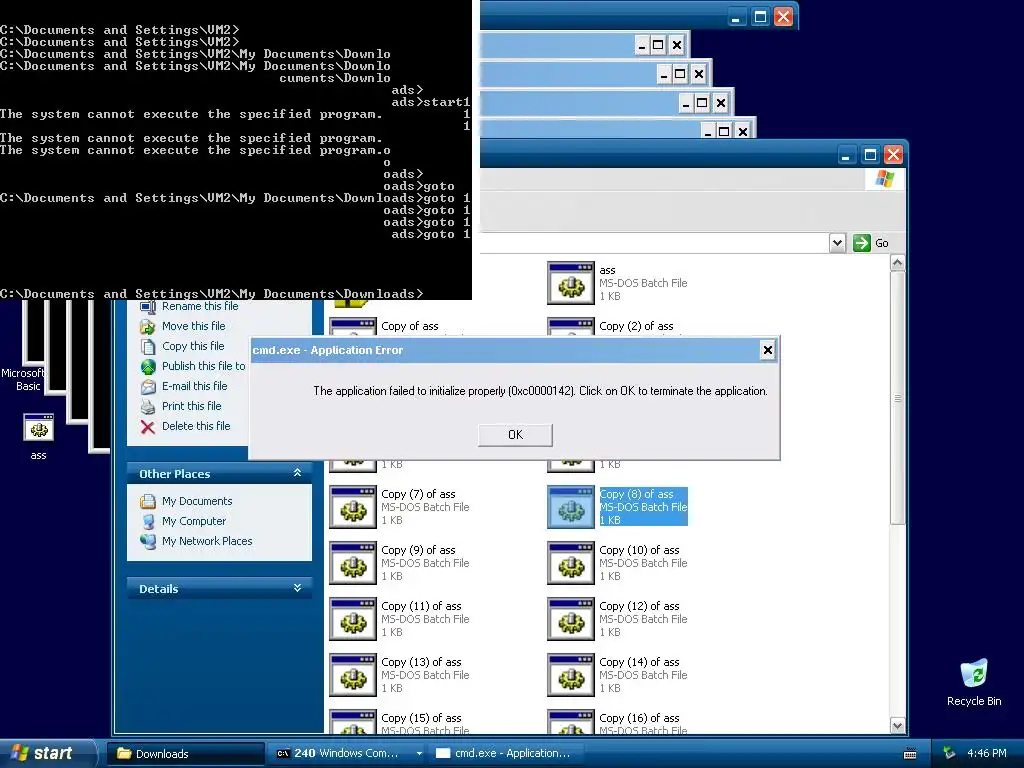Click the My Documents folder icon

point(148,502)
